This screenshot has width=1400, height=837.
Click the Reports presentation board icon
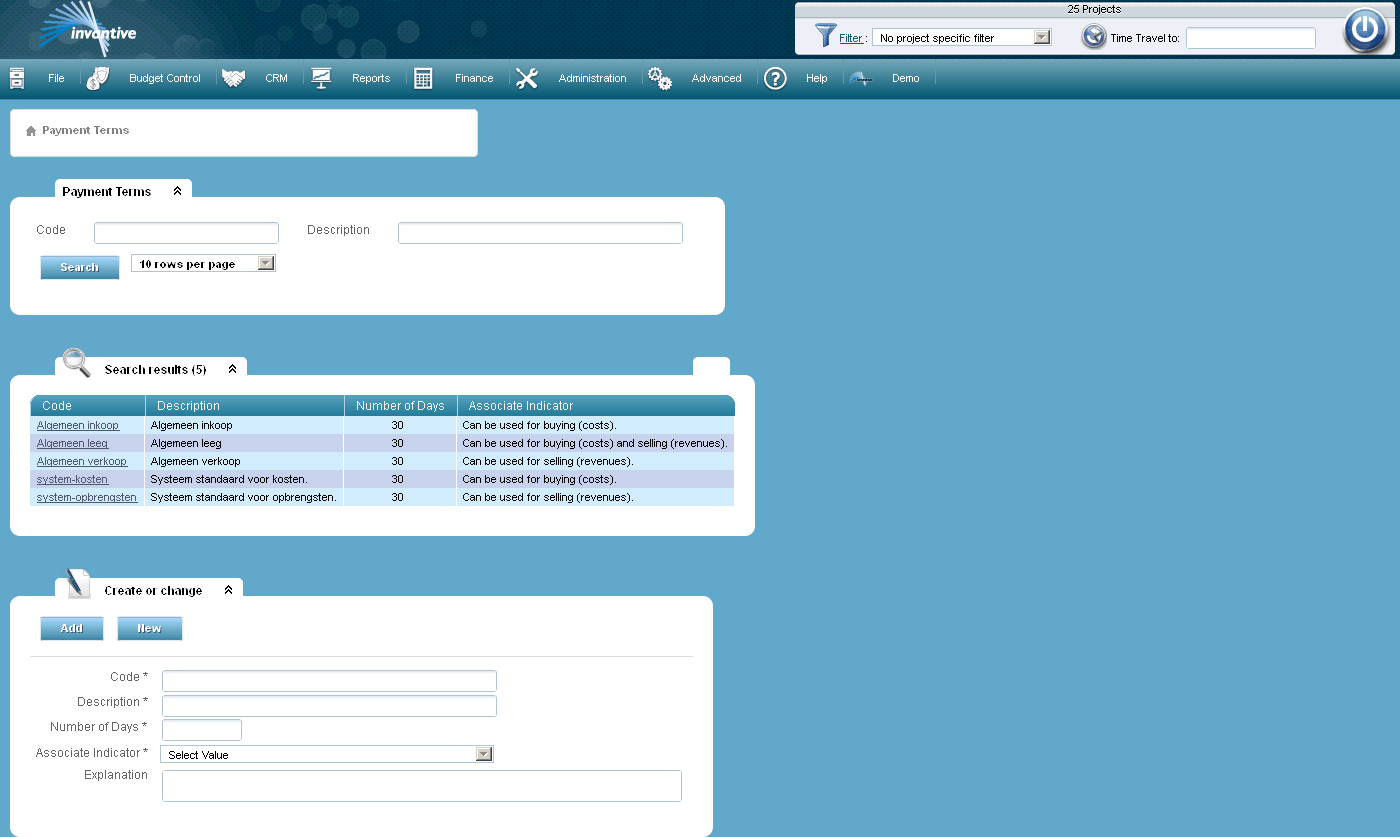321,78
